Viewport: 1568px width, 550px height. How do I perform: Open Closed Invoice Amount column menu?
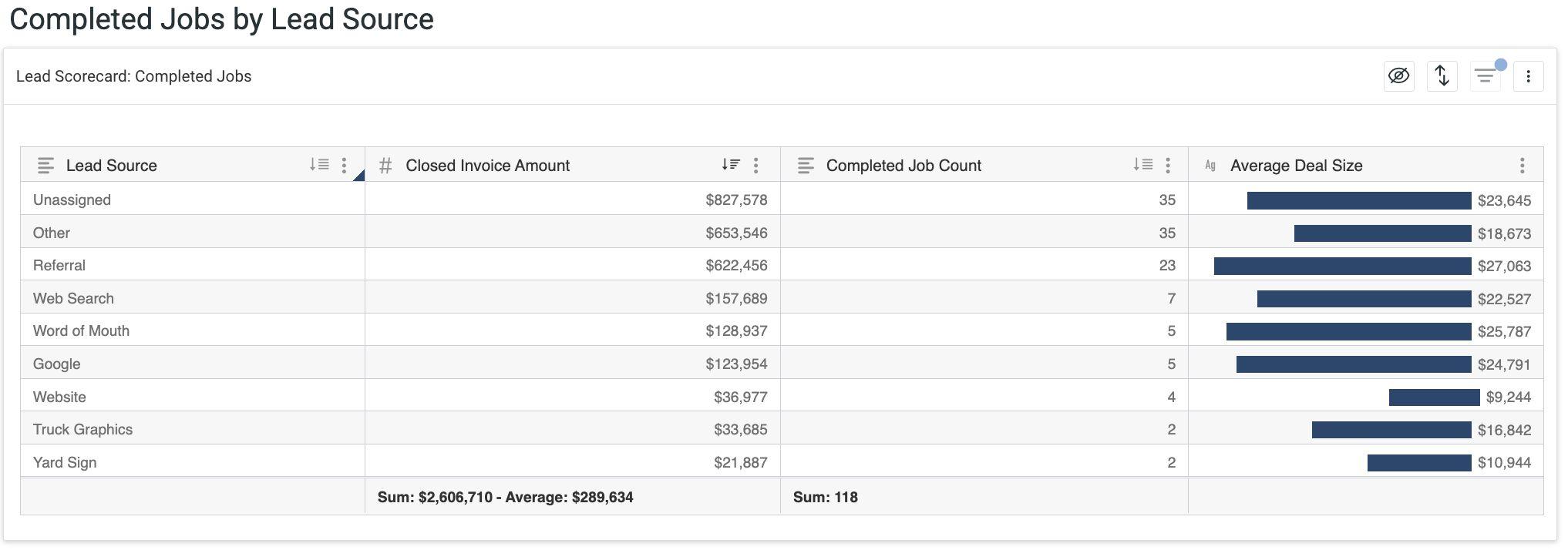[755, 165]
